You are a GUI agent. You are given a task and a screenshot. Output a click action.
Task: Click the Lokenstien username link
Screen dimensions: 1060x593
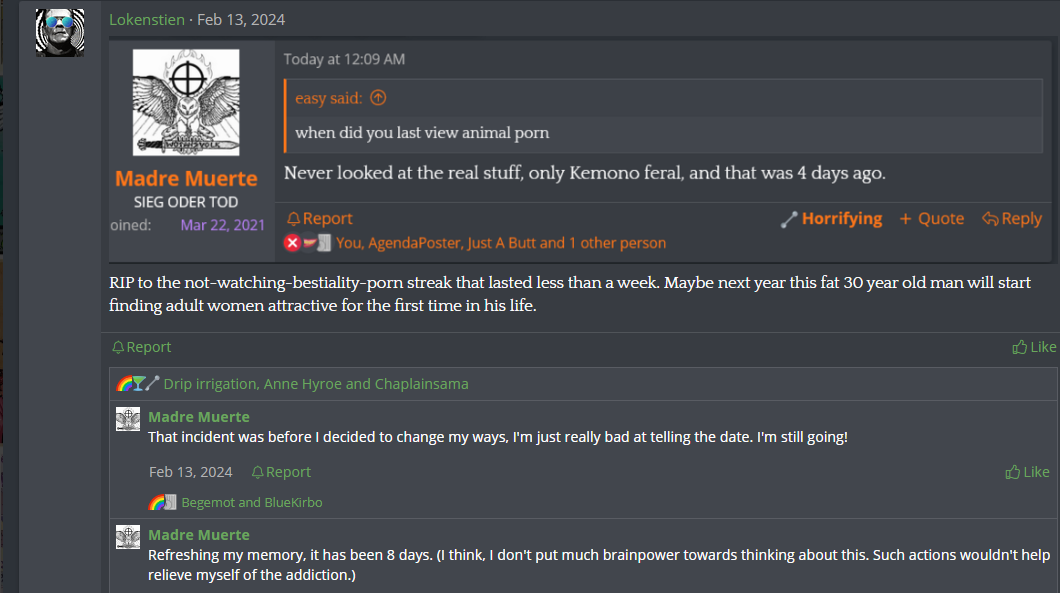[x=147, y=20]
